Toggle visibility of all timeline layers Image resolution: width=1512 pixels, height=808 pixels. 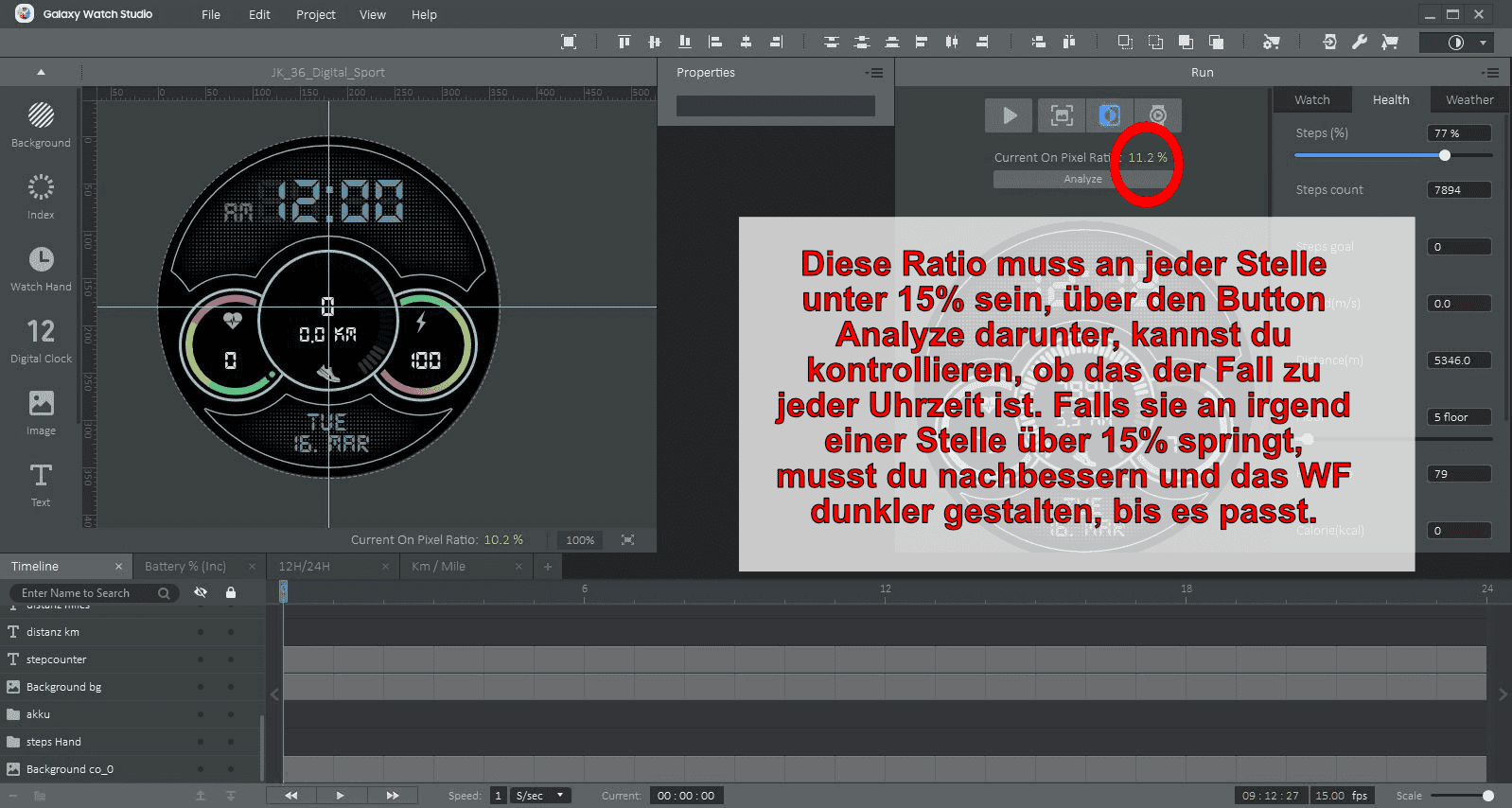pyautogui.click(x=201, y=592)
